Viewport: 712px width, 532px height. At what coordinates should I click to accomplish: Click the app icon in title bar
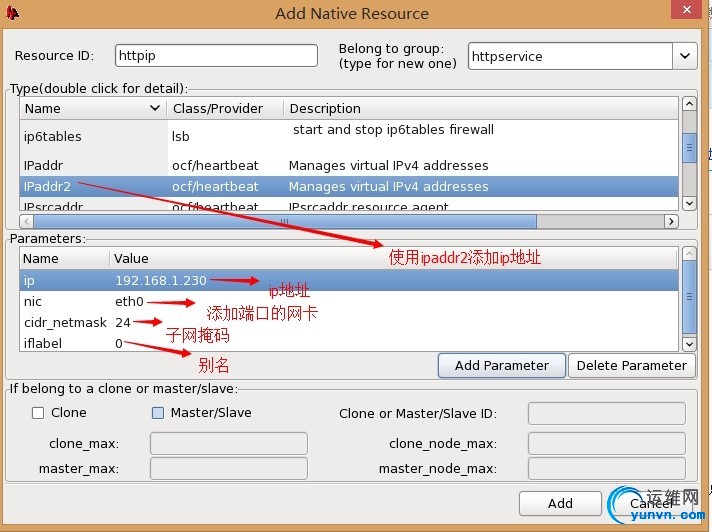pos(12,13)
